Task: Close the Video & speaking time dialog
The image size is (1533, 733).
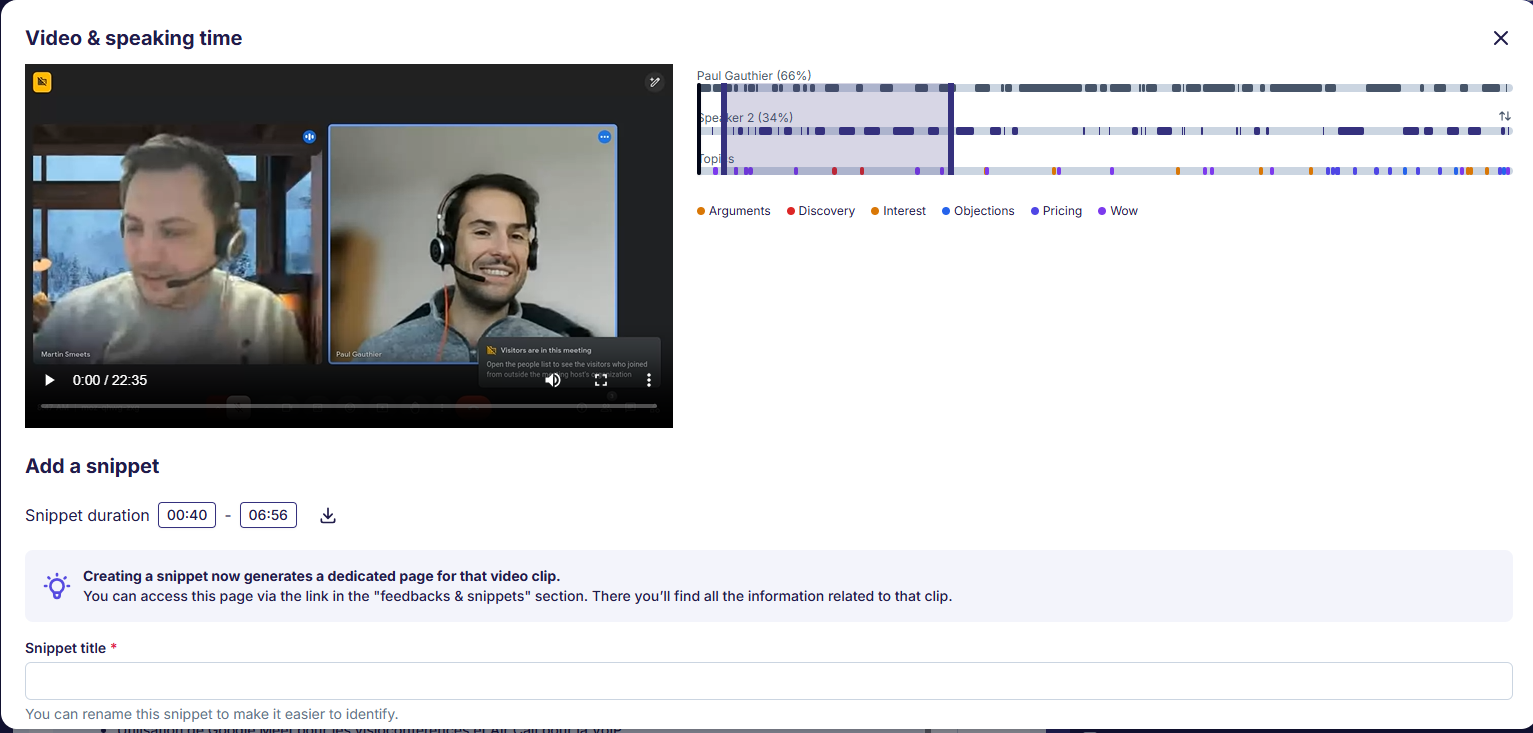Action: pos(1501,38)
